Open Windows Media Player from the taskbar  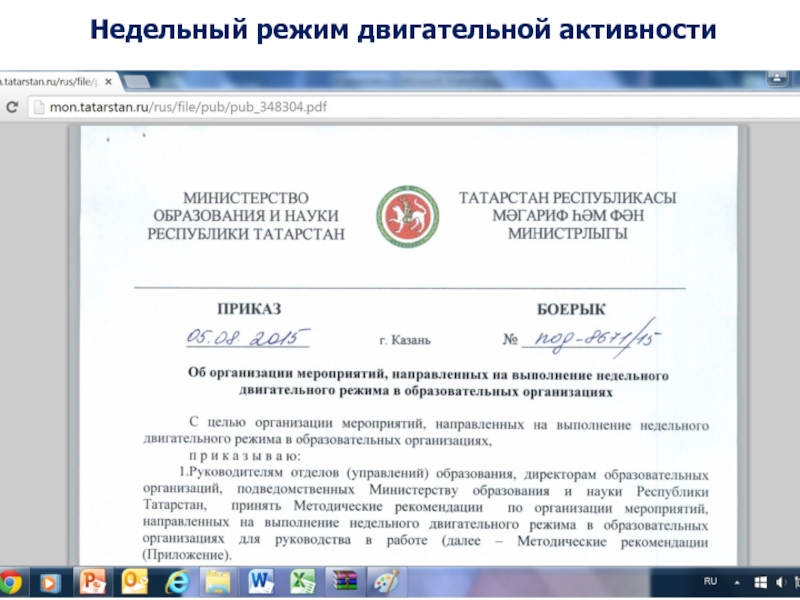click(x=49, y=583)
